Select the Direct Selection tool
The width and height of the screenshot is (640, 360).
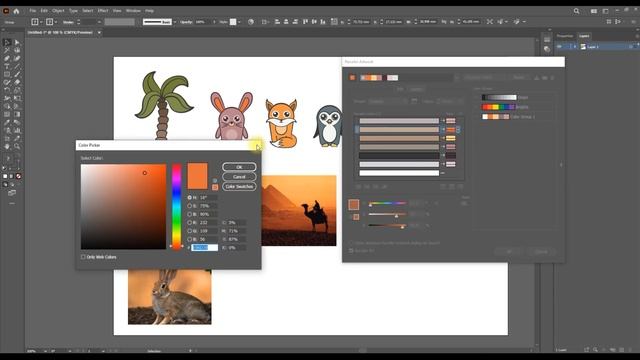17,42
